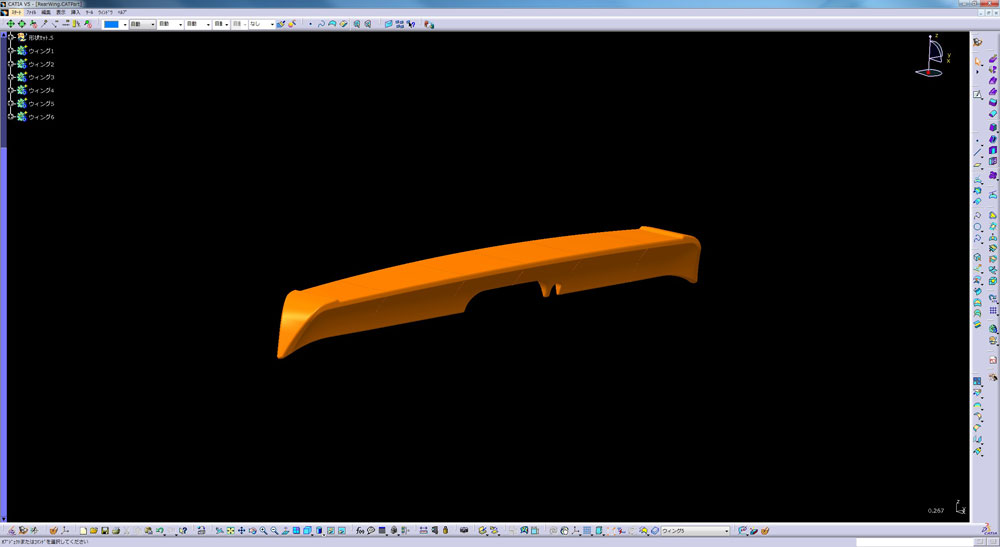Open the File (ファイル) menu
The width and height of the screenshot is (1000, 547).
[x=31, y=12]
